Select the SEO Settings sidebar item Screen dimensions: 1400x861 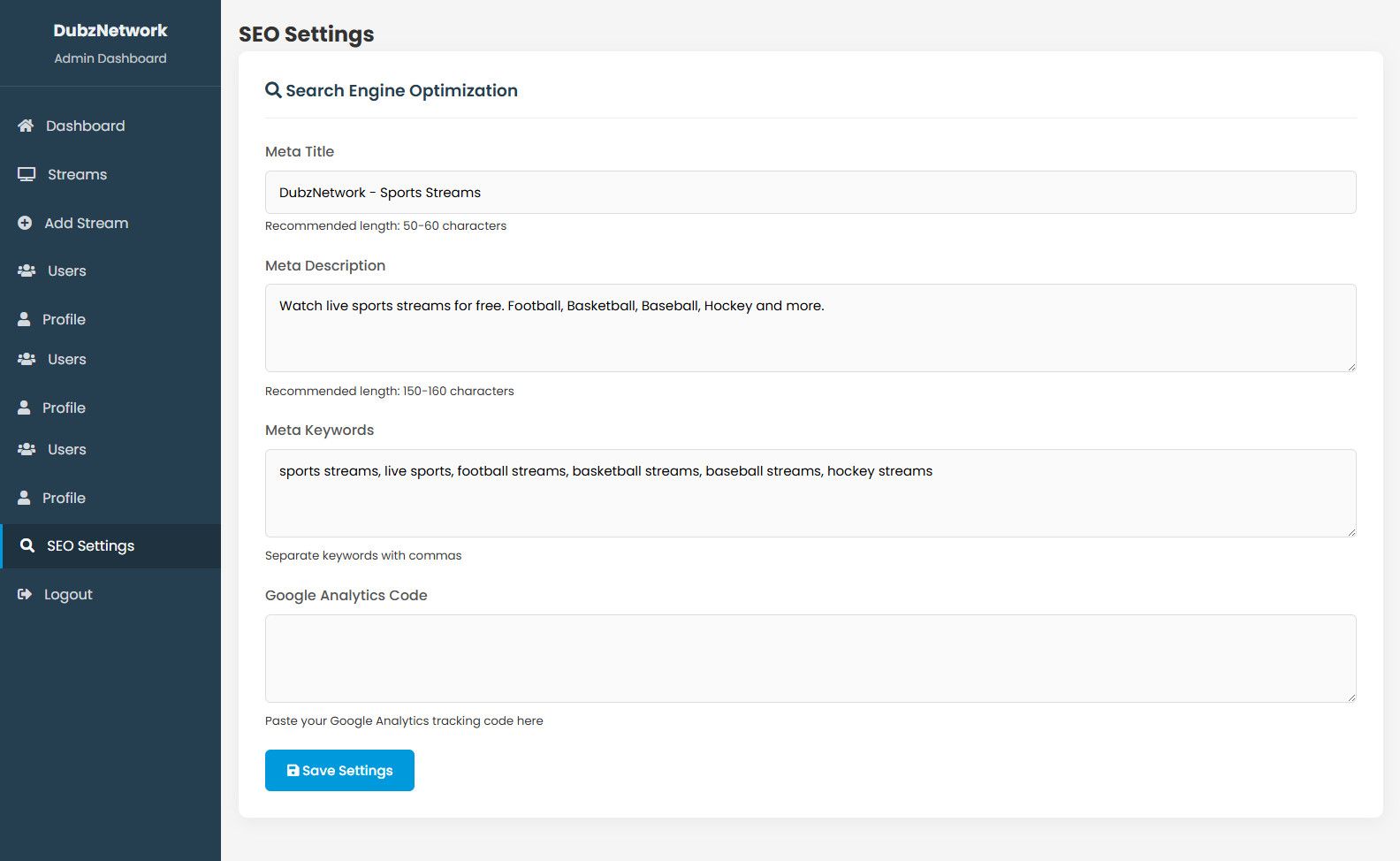point(90,545)
